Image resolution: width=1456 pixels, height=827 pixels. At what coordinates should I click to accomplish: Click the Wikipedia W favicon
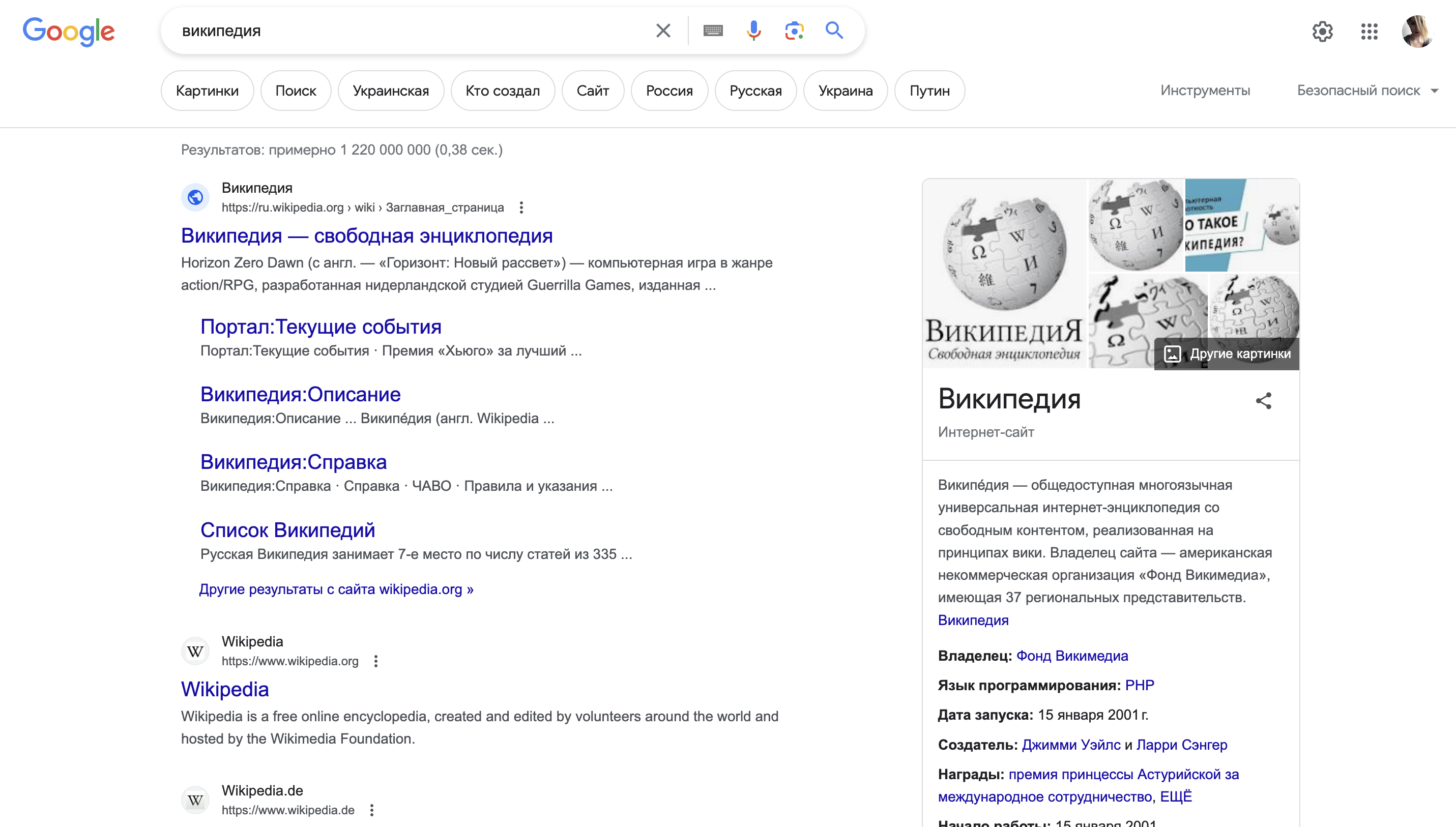[195, 651]
